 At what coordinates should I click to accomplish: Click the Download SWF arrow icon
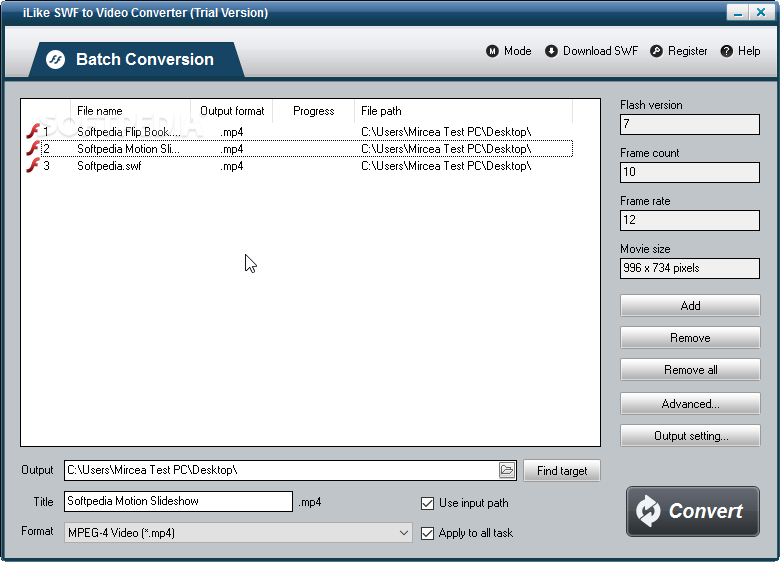pyautogui.click(x=551, y=51)
